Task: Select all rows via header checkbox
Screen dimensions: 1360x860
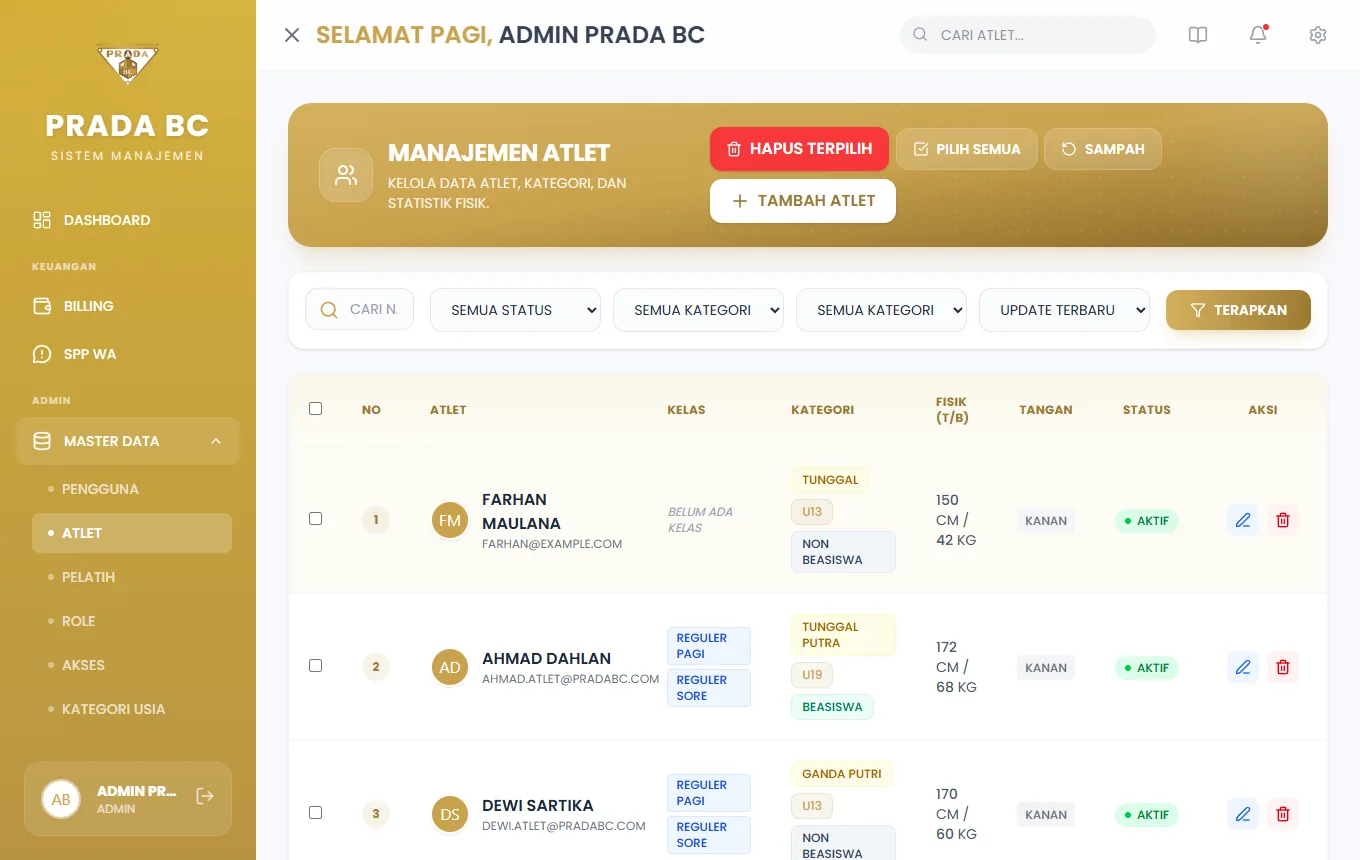Action: (315, 408)
